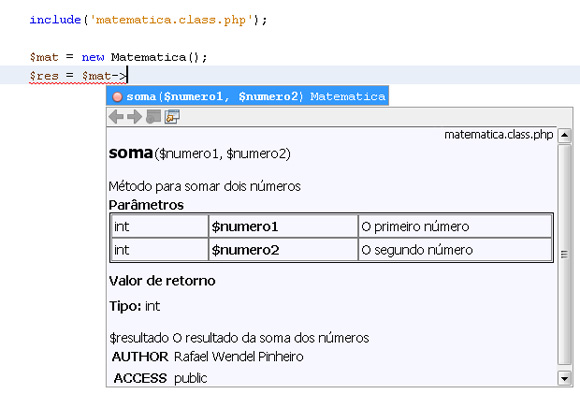Click scrollbar down arrow in documentation
The height and width of the screenshot is (394, 580).
(564, 378)
